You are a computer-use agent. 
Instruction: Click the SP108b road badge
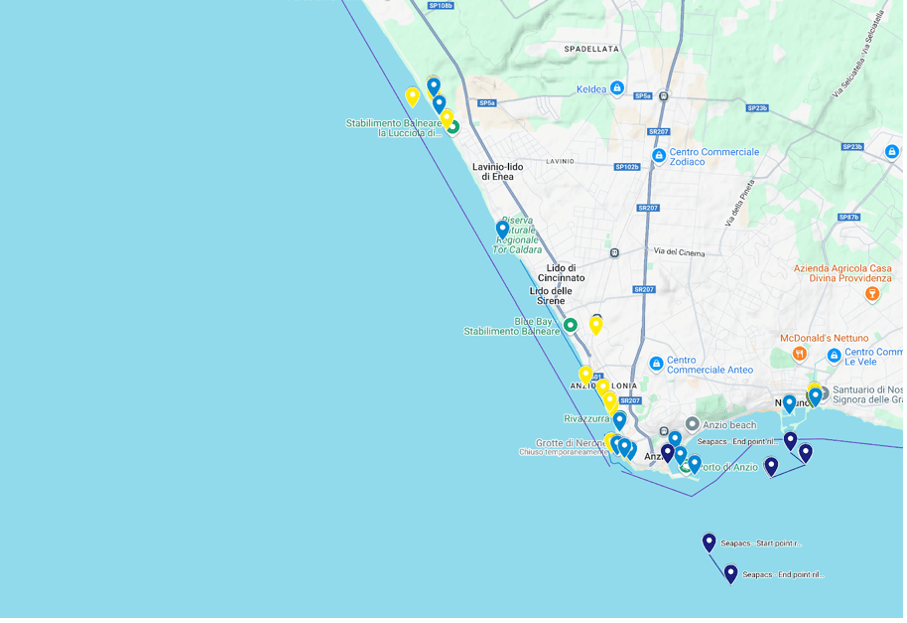pos(440,5)
